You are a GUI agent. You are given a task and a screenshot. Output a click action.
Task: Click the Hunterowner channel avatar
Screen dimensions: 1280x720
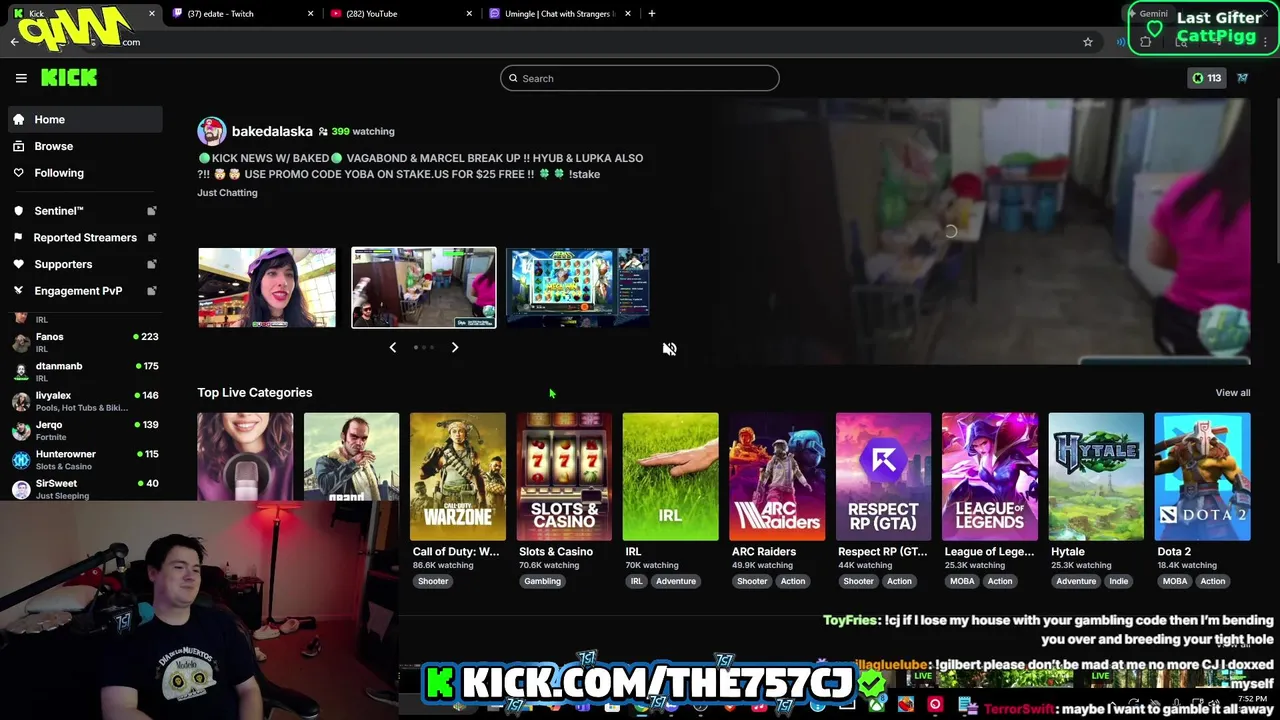click(21, 460)
